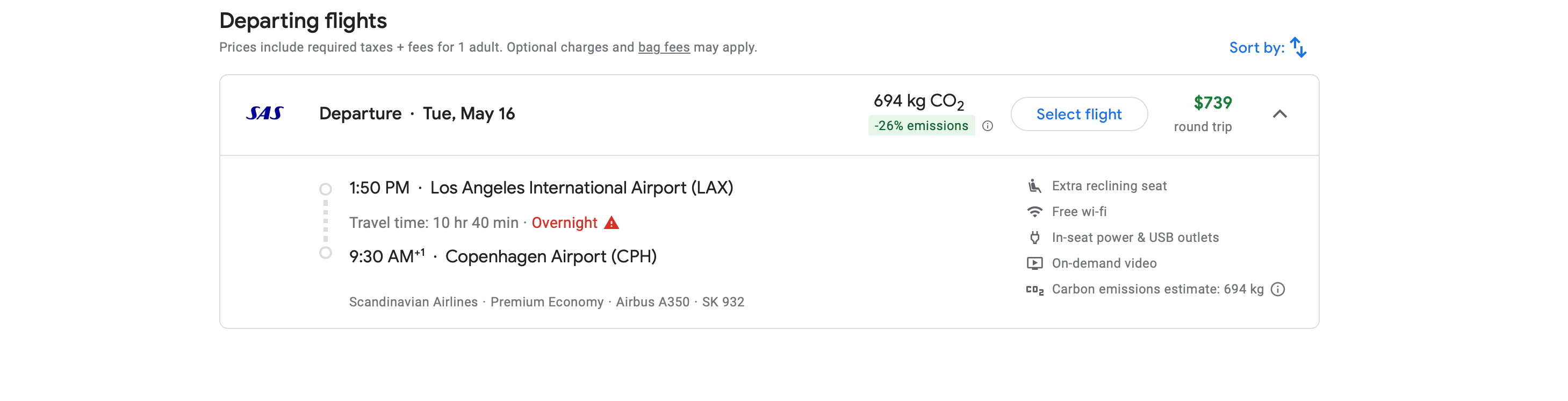Click the sort arrows icon
Viewport: 1568px width, 401px height.
(x=1298, y=47)
